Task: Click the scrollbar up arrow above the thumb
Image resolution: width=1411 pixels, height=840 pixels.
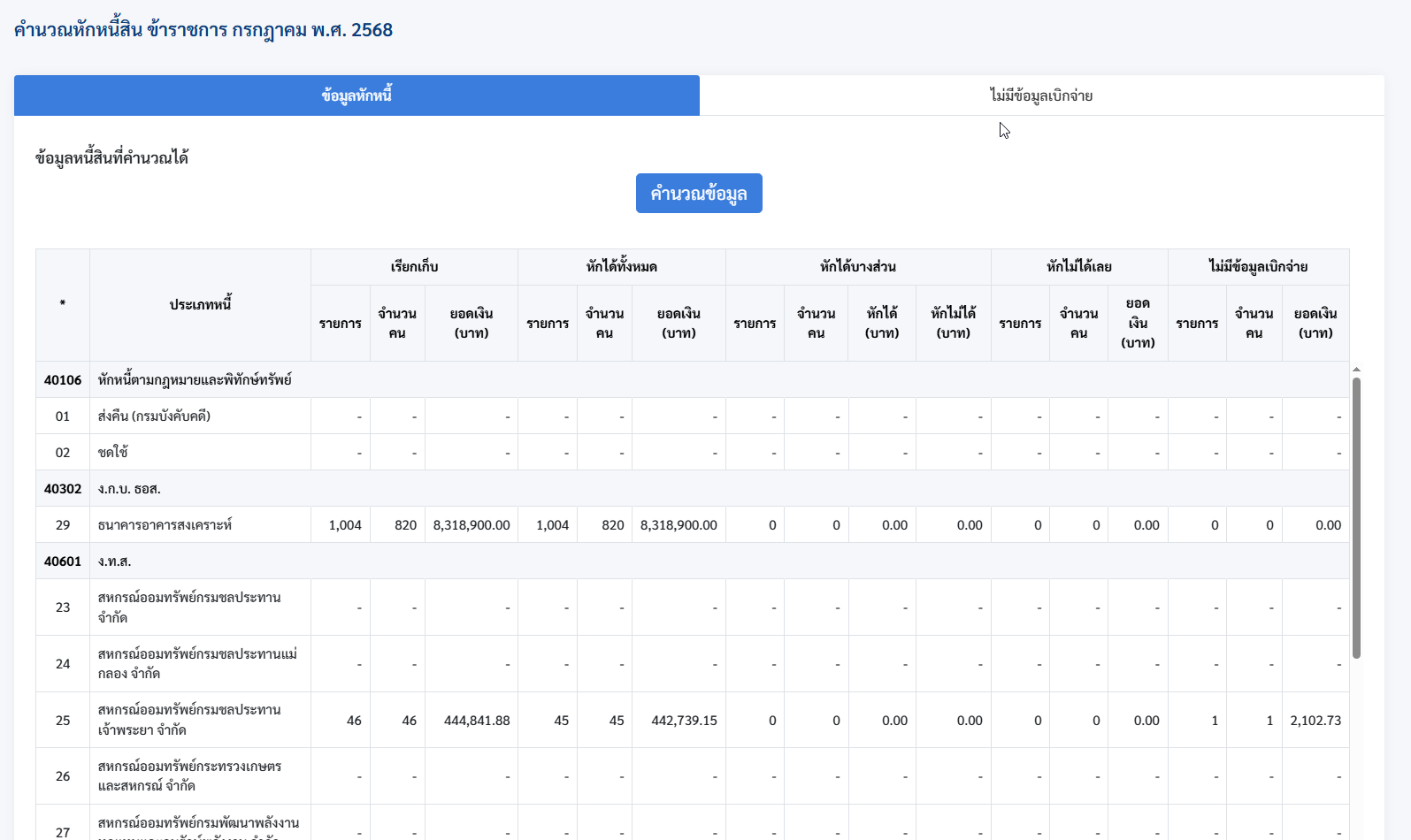Action: (1356, 370)
